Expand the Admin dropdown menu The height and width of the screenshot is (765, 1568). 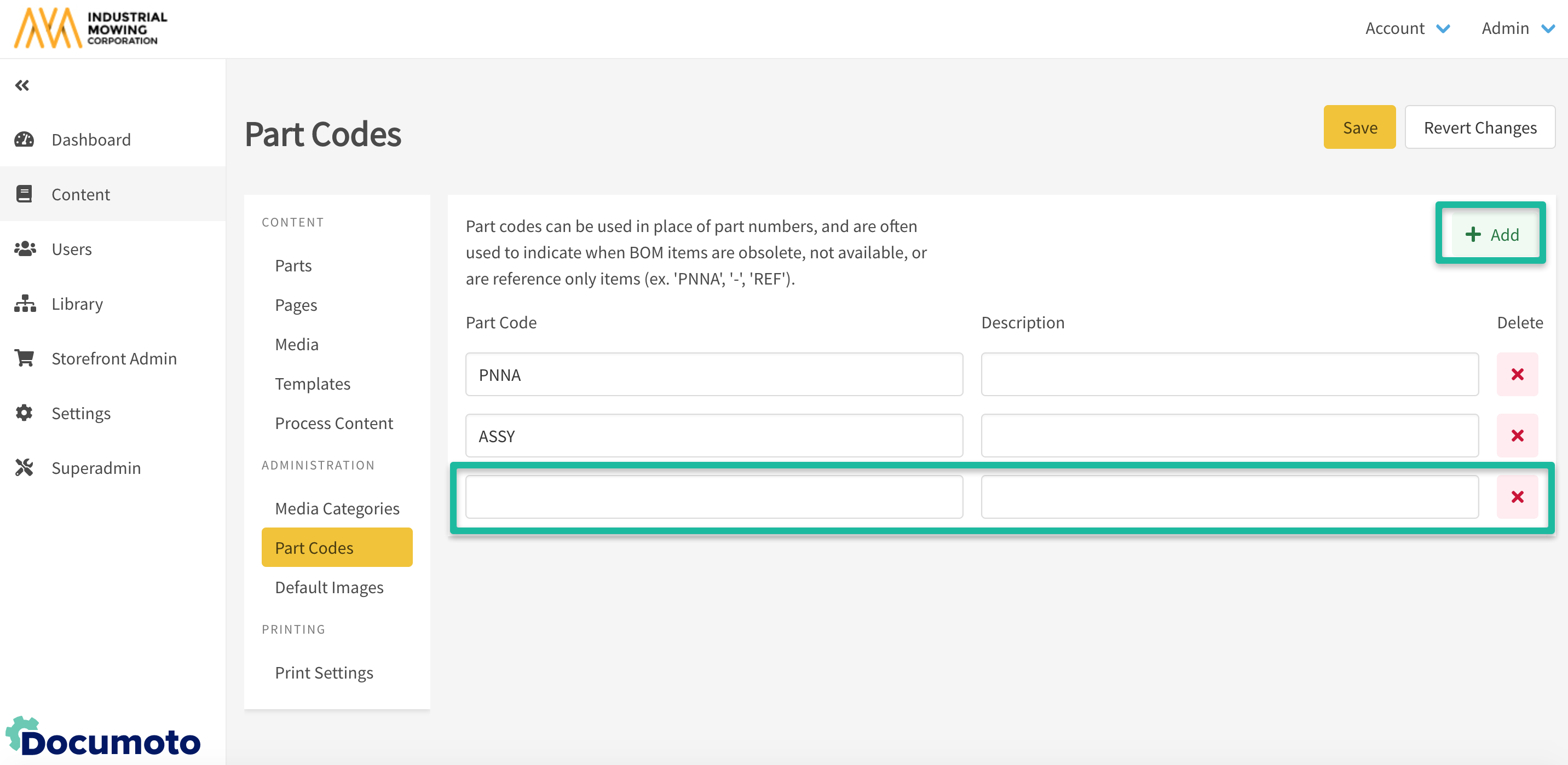tap(1517, 28)
